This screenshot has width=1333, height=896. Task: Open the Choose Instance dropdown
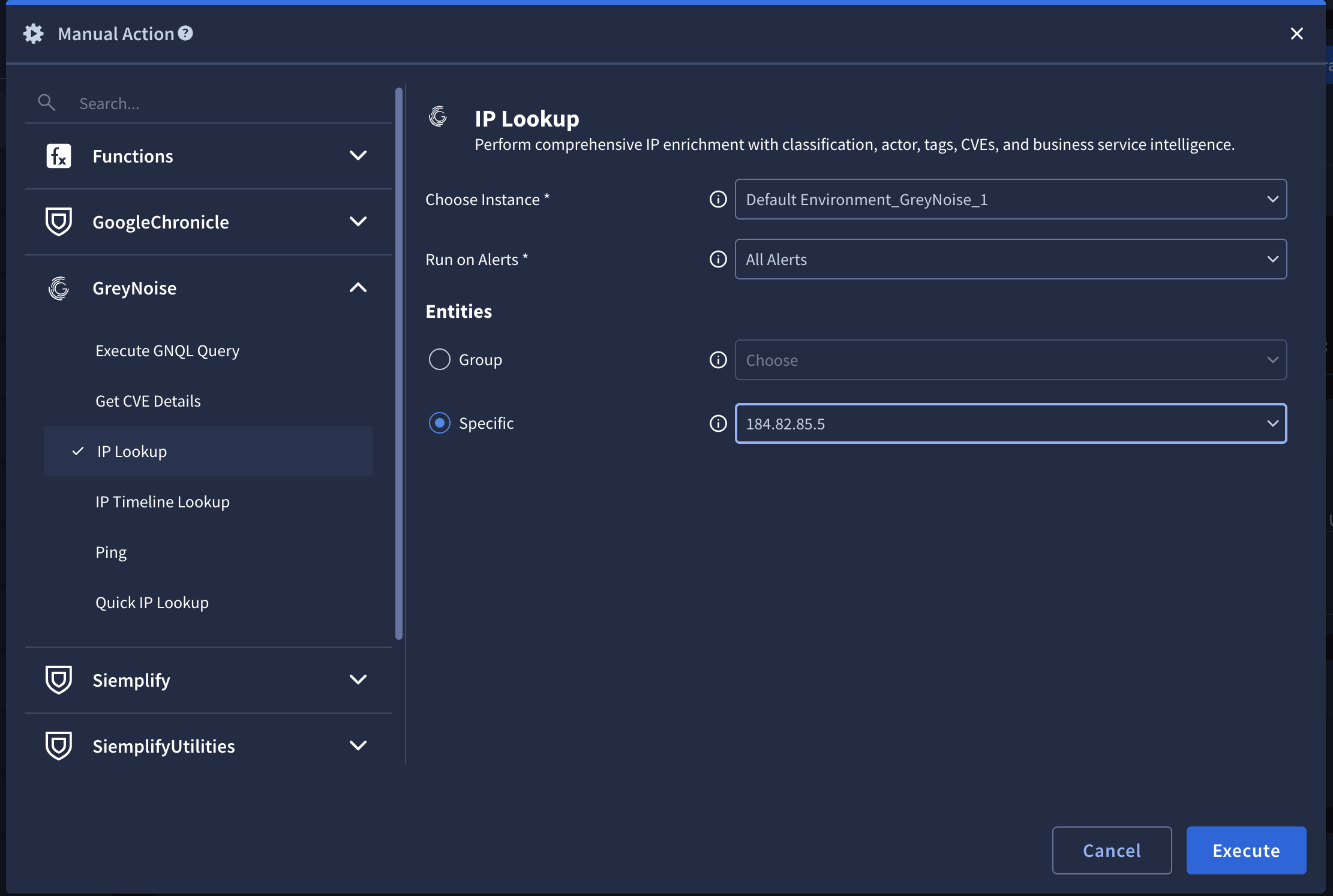[1010, 199]
